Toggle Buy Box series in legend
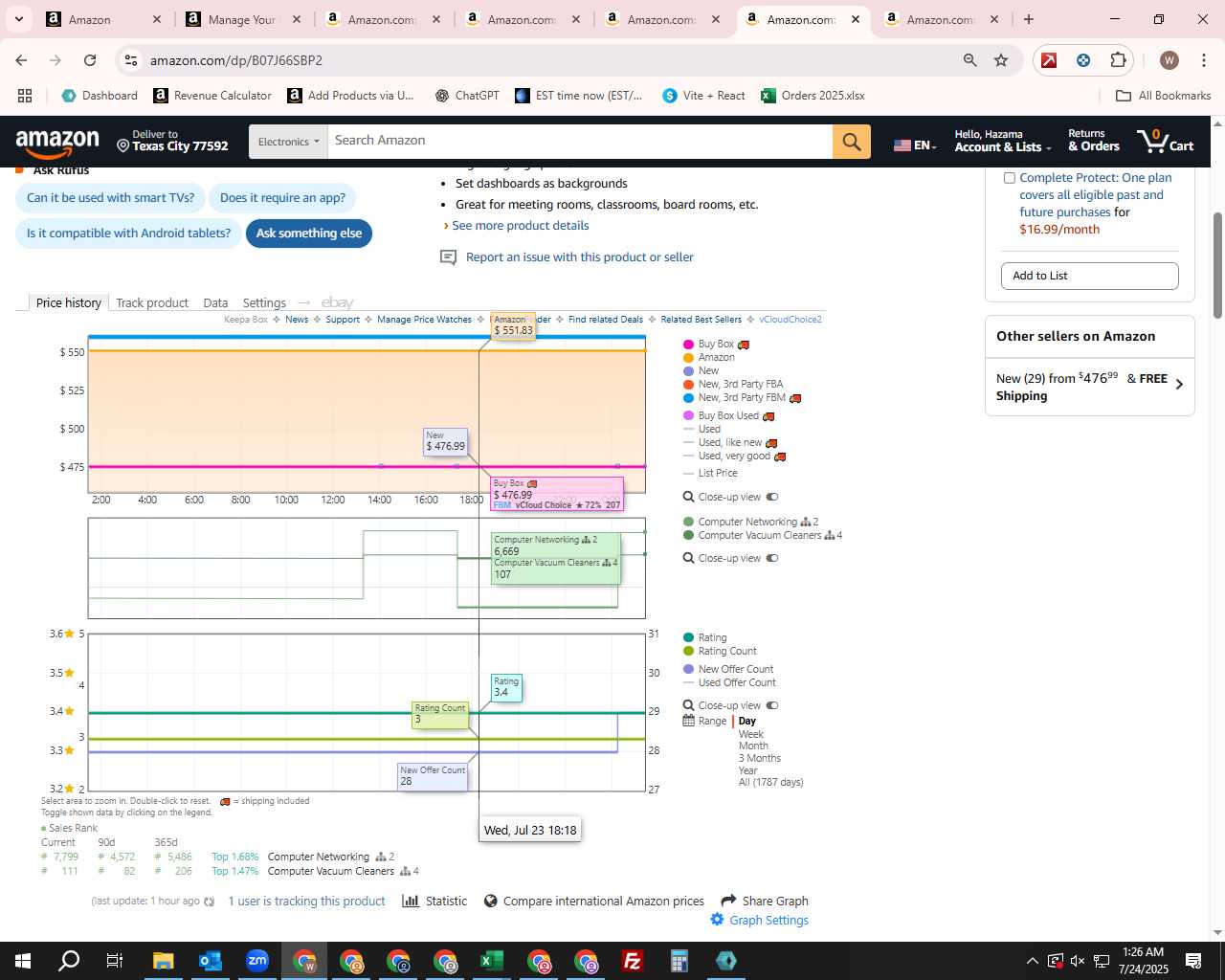This screenshot has height=980, width=1225. 716,345
